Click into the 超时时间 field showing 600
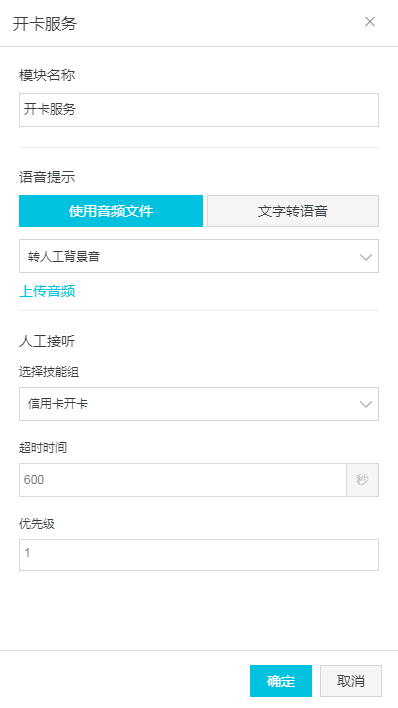This screenshot has width=398, height=708. pyautogui.click(x=183, y=480)
